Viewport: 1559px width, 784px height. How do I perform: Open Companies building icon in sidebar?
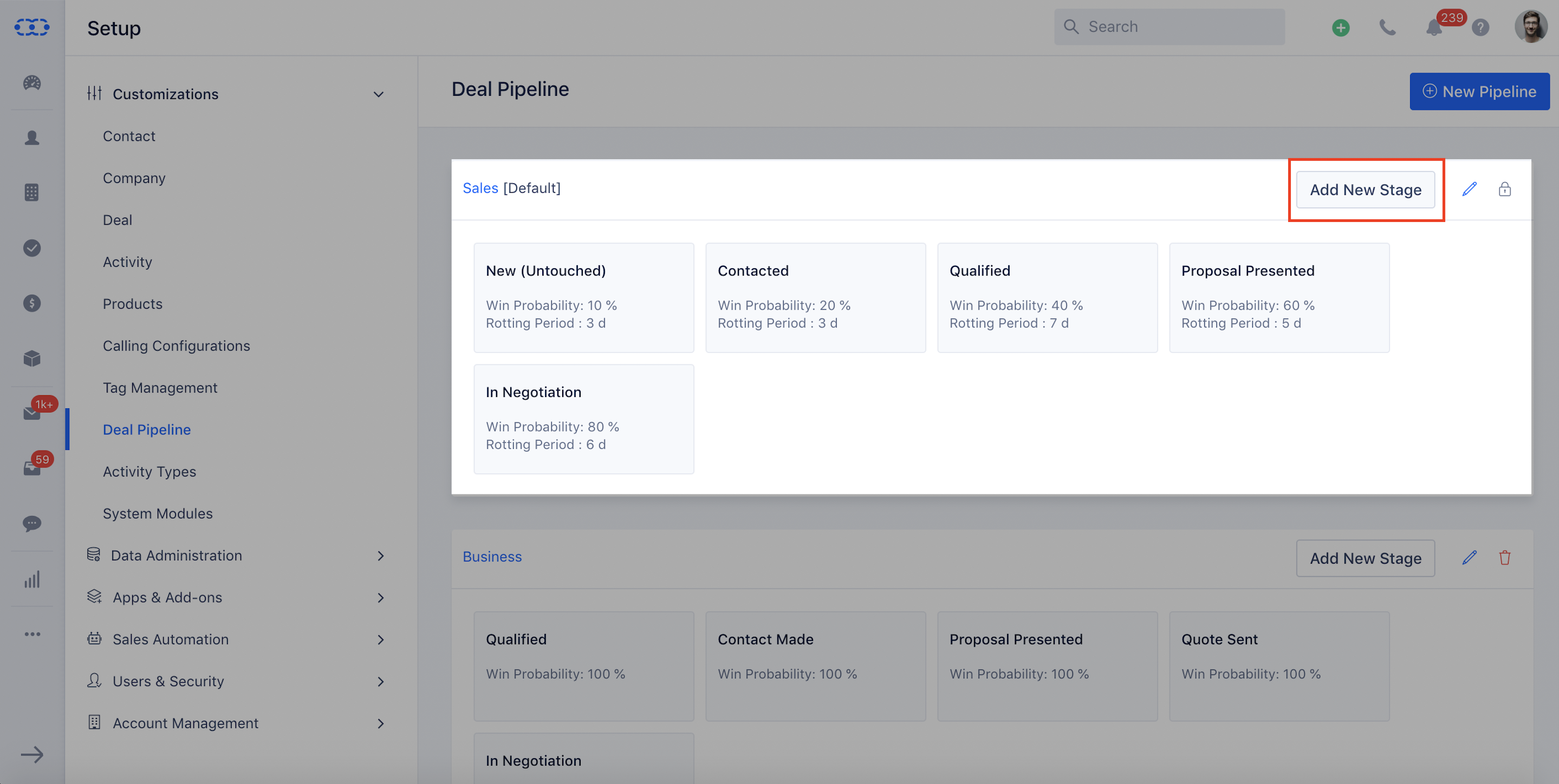32,192
